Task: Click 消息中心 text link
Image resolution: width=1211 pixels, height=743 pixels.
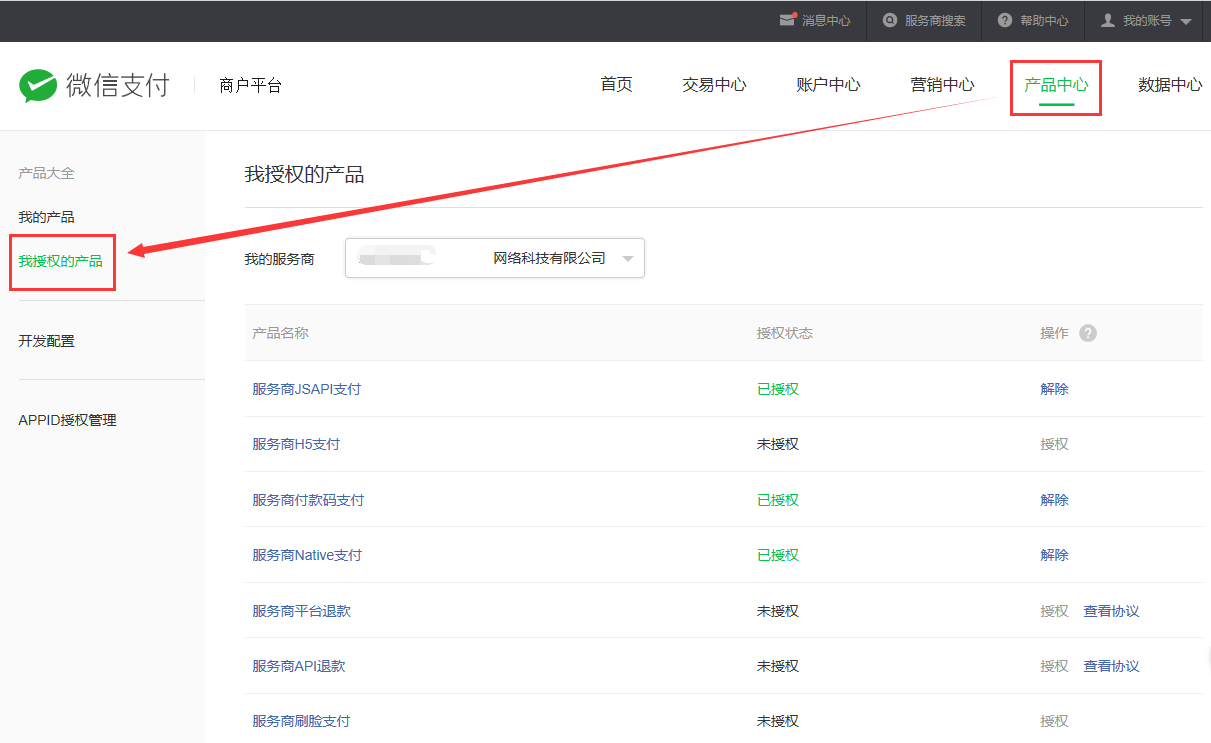Action: (826, 20)
